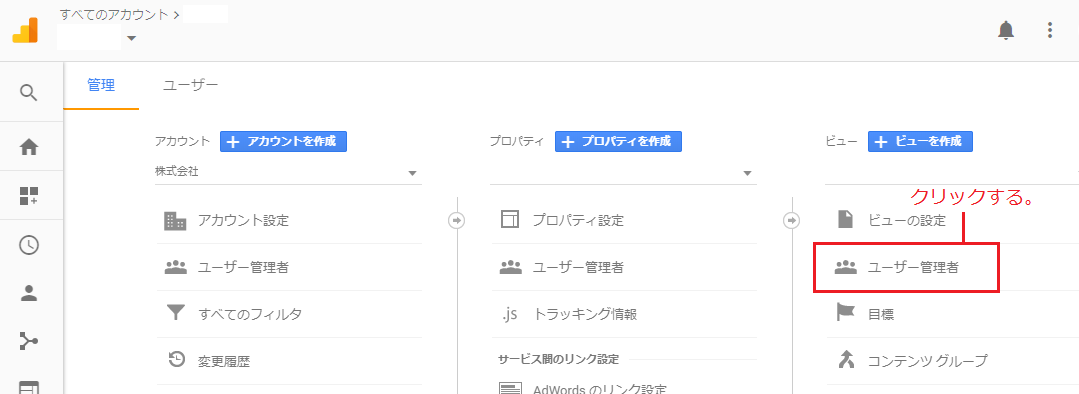Click the アカウントを作成 button

pyautogui.click(x=284, y=142)
